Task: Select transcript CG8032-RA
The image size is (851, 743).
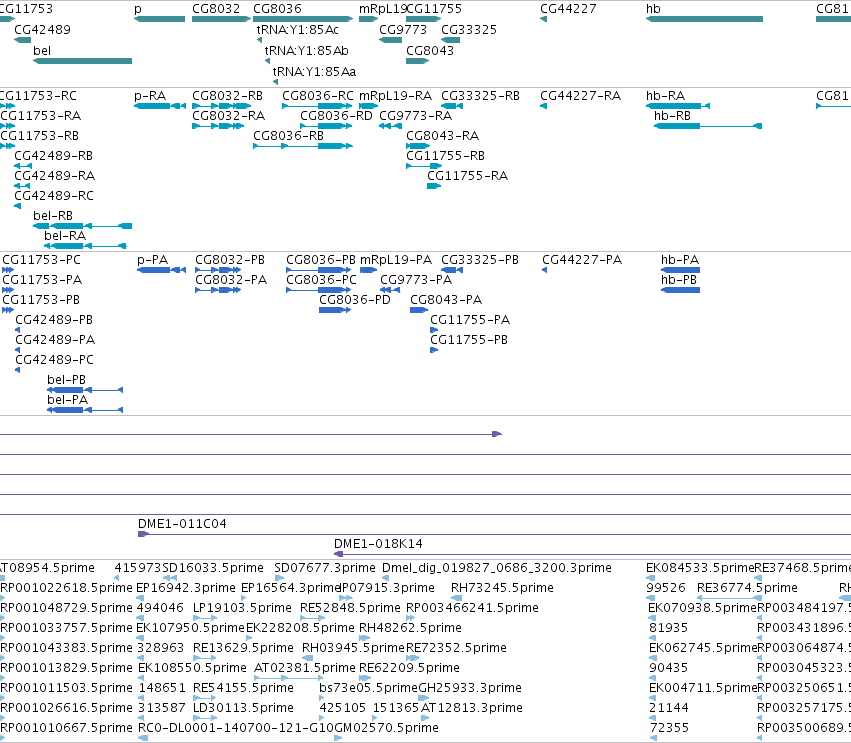Action: (228, 116)
